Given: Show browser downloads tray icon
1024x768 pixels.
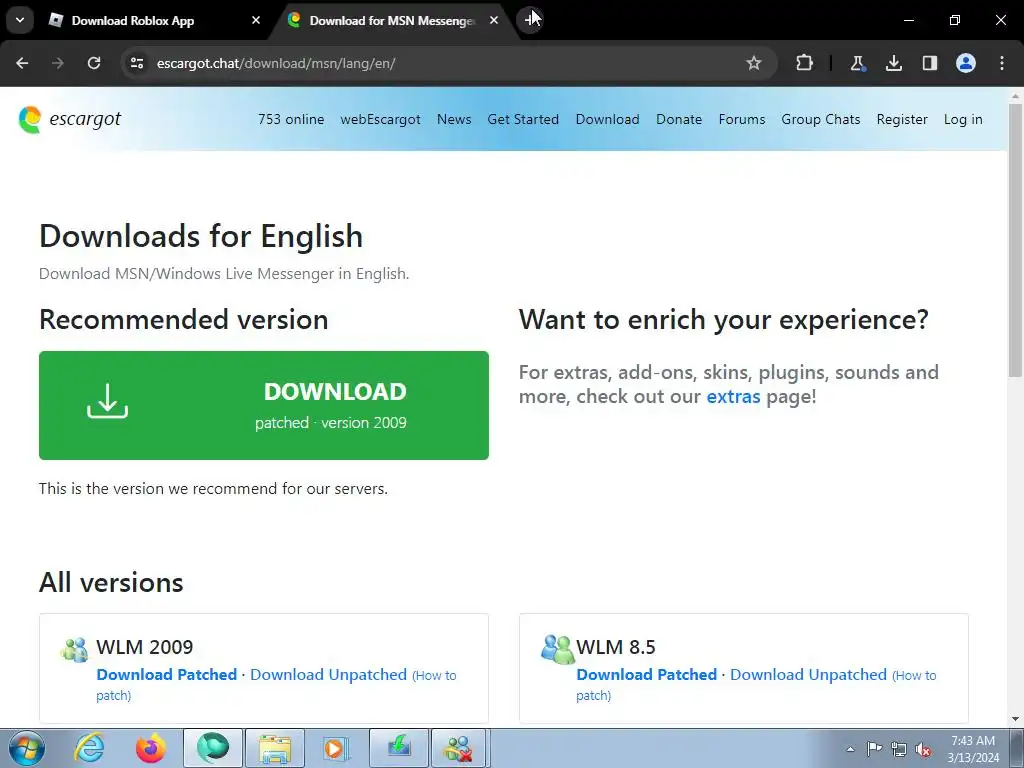Looking at the screenshot, I should tap(893, 63).
